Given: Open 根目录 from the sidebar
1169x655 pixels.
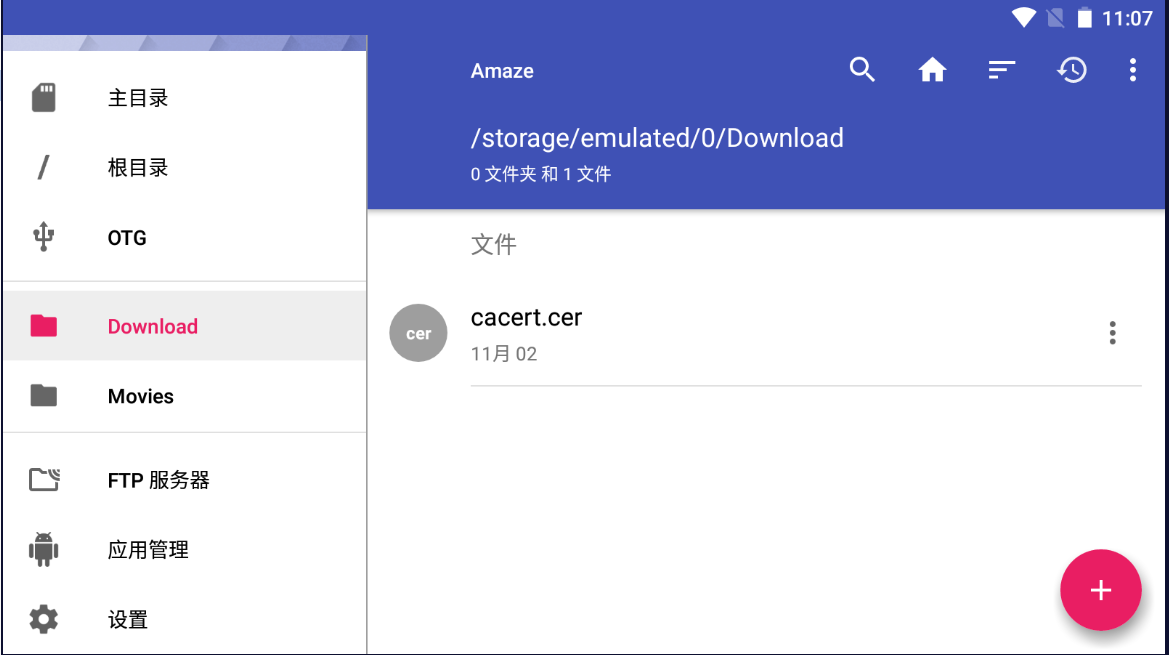Looking at the screenshot, I should [x=138, y=168].
